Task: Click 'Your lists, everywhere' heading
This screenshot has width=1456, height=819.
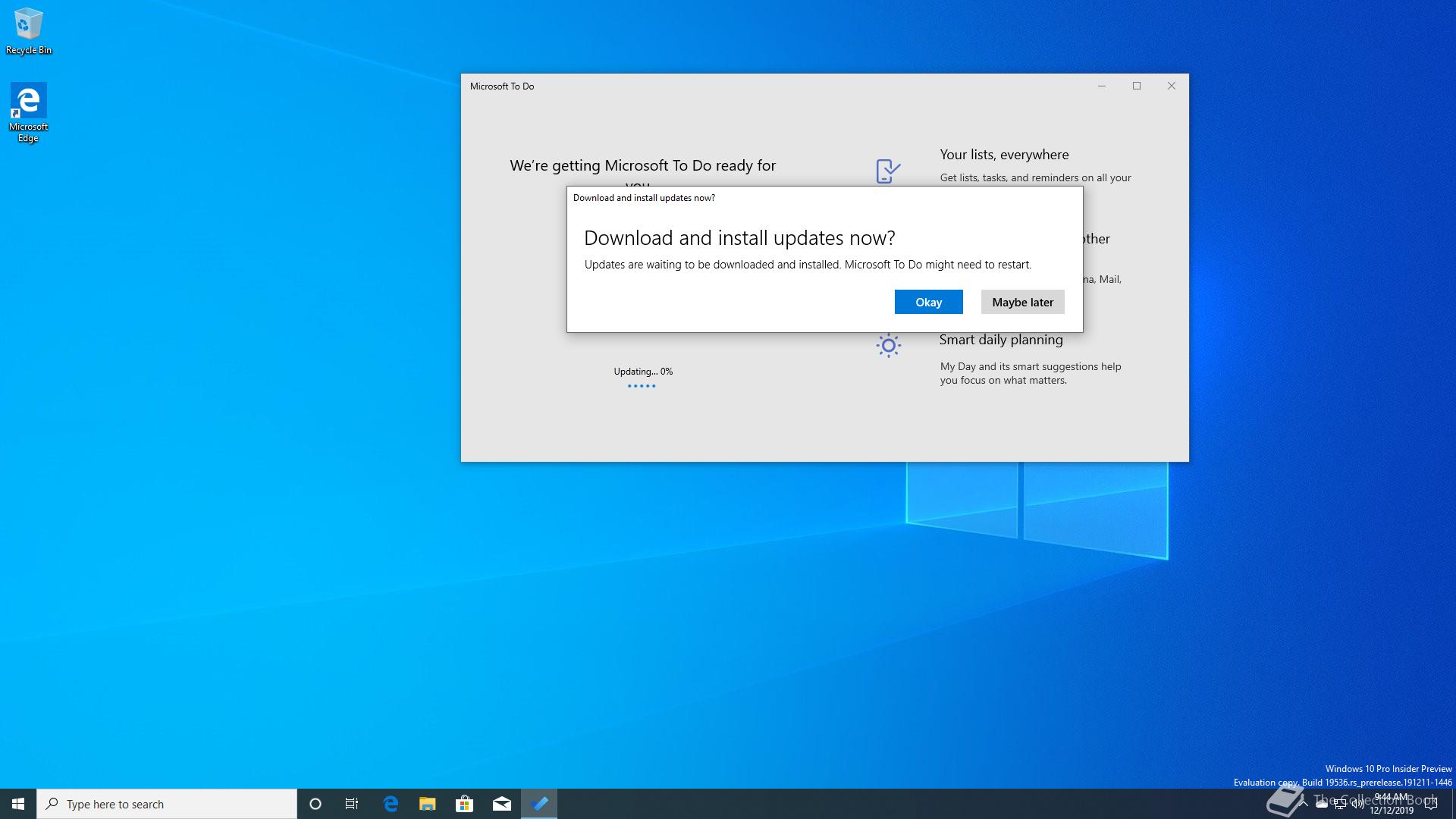Action: coord(1004,155)
